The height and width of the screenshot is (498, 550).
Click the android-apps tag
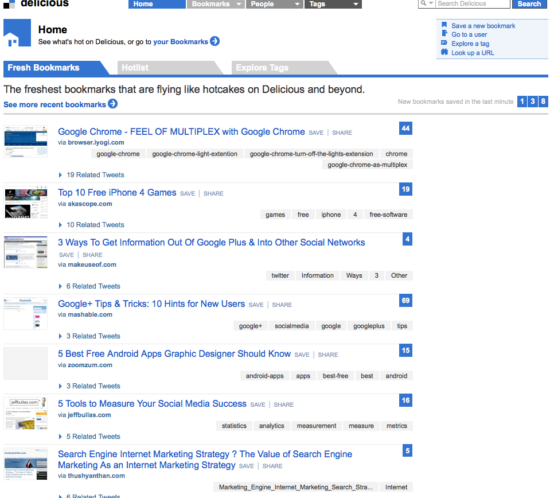(x=264, y=376)
